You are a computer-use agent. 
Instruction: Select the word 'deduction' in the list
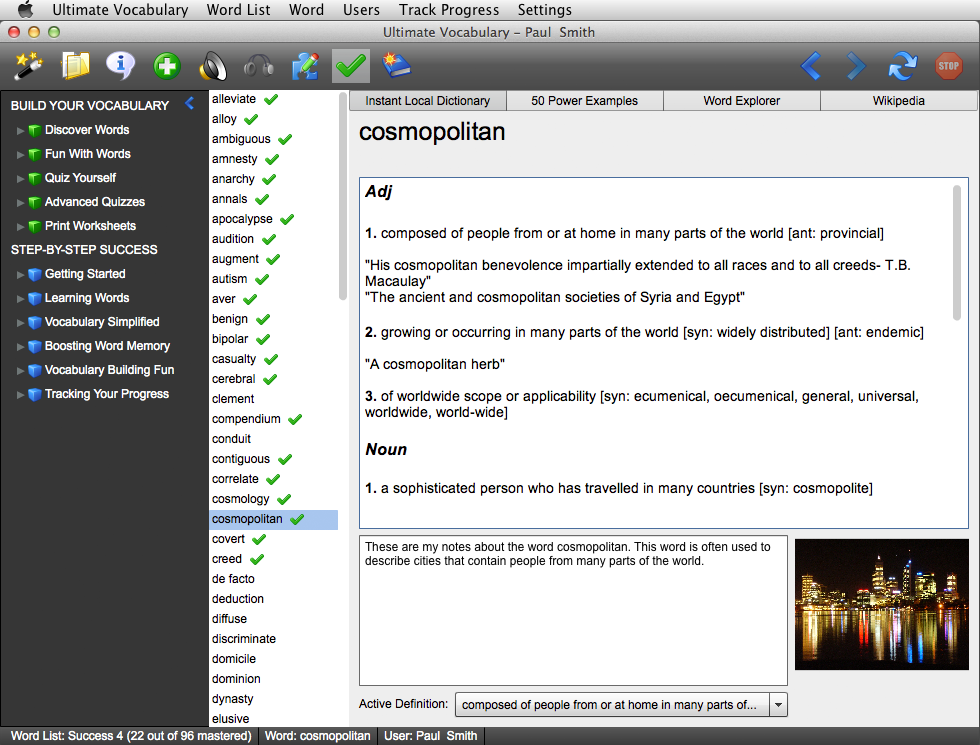click(238, 599)
